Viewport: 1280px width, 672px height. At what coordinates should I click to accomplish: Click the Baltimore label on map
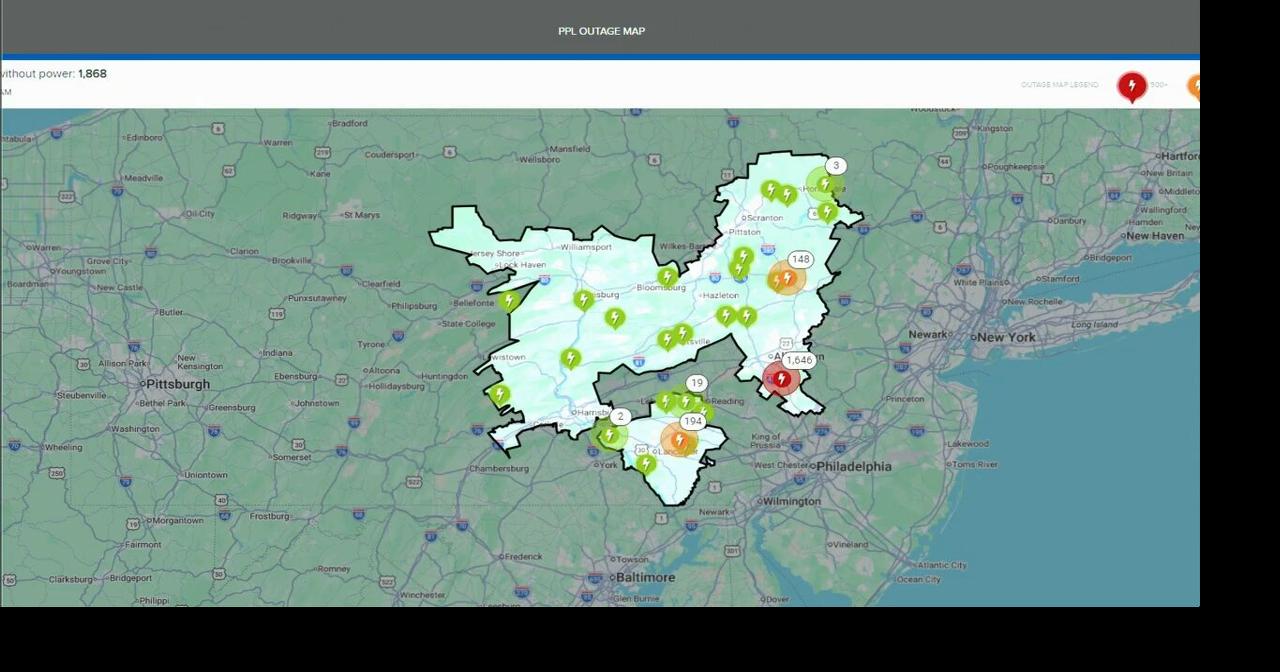646,577
